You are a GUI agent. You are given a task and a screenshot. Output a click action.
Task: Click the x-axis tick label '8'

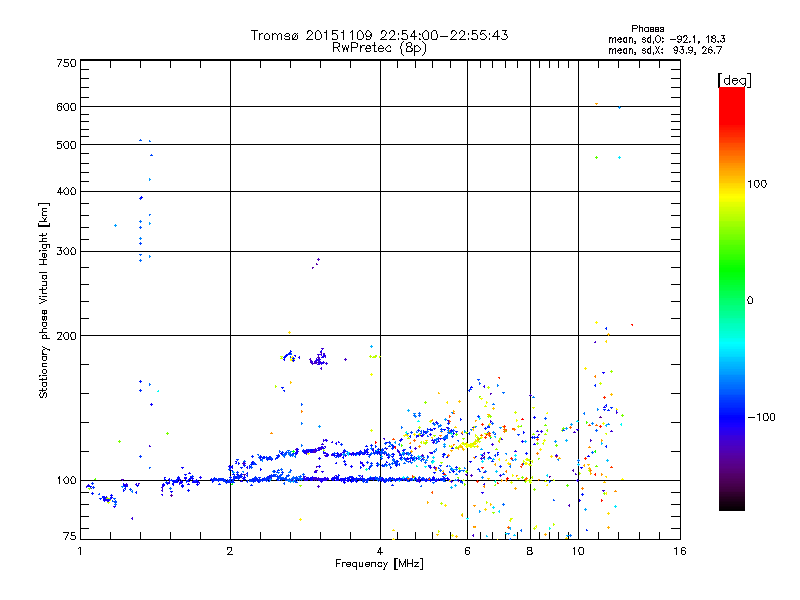(530, 551)
